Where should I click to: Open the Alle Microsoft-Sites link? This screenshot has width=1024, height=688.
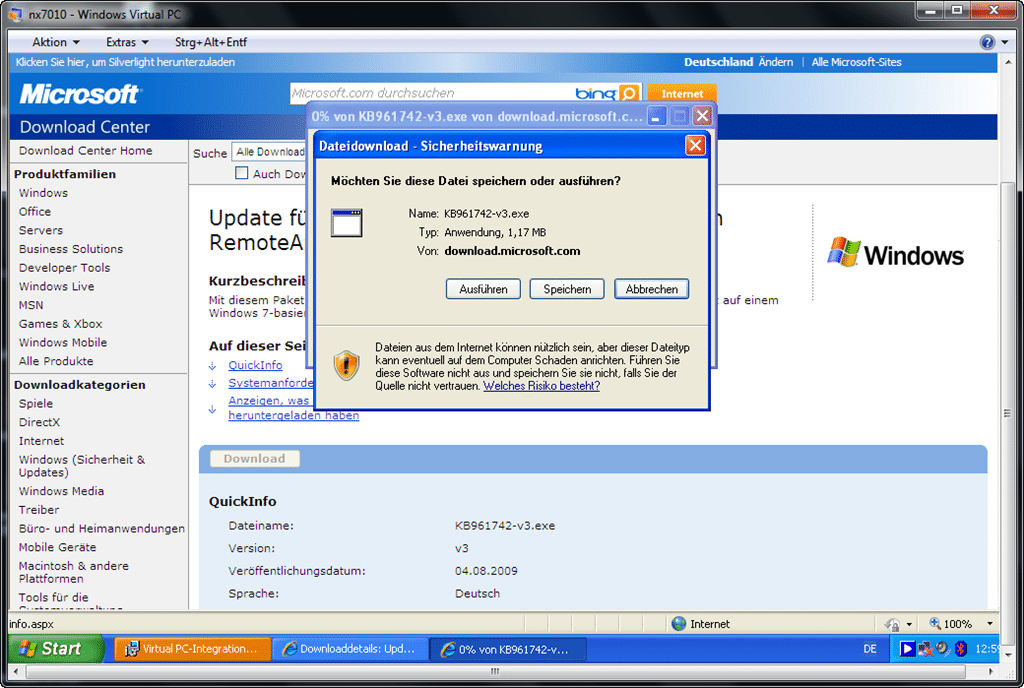click(856, 62)
